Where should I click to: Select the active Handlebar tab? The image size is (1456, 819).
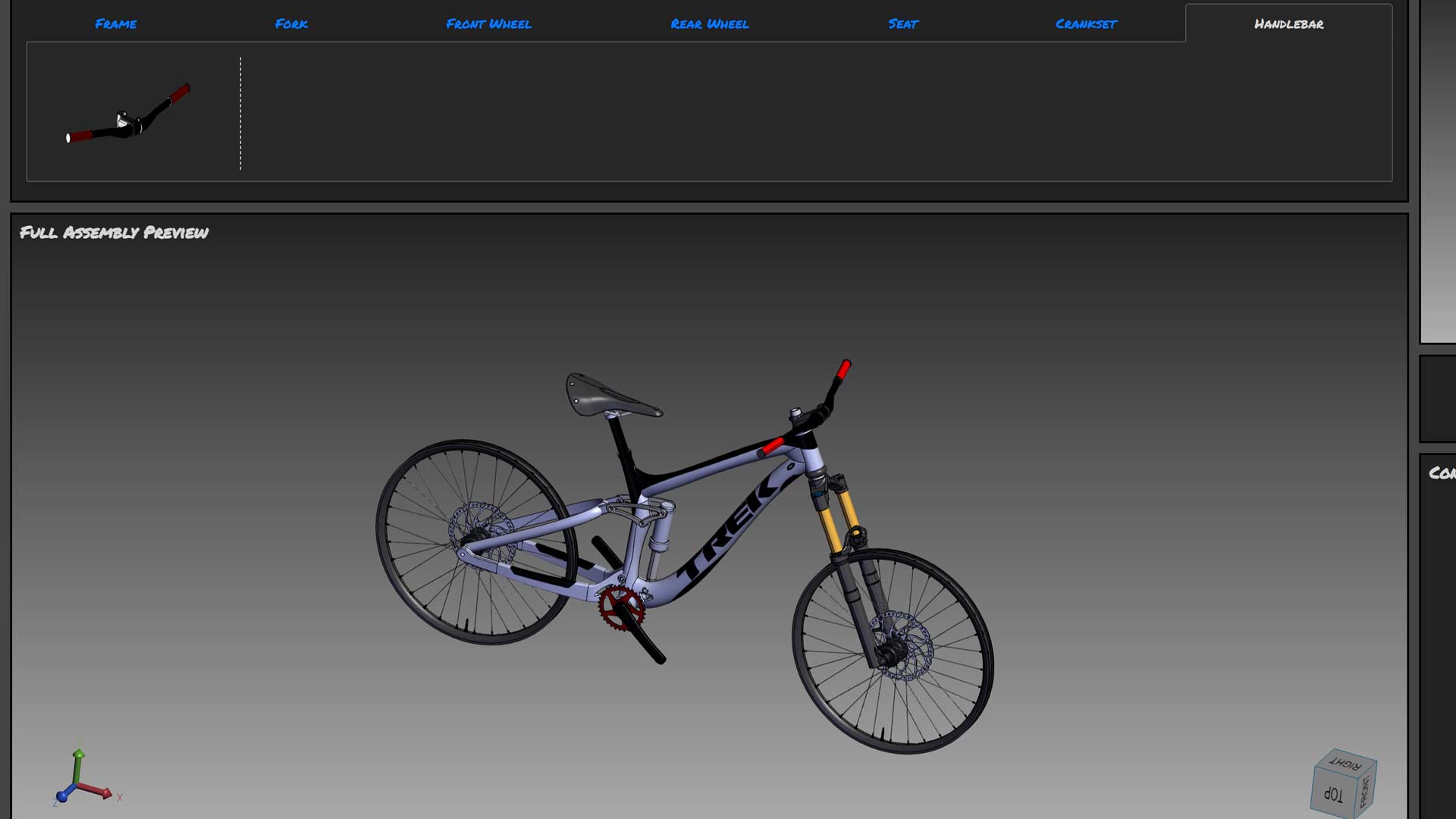tap(1289, 24)
